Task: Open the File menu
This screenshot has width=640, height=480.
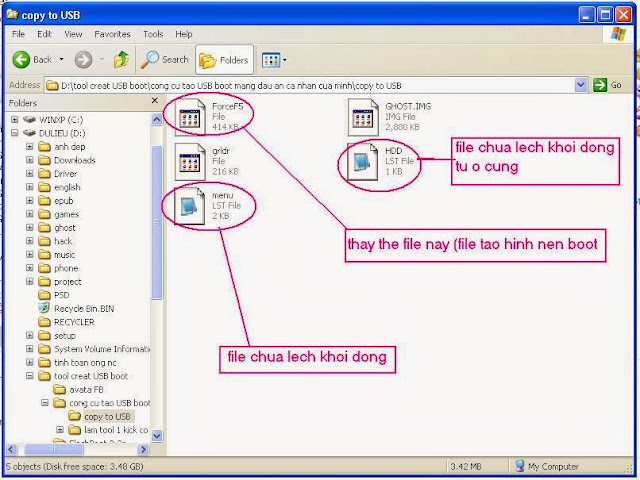Action: (x=18, y=34)
